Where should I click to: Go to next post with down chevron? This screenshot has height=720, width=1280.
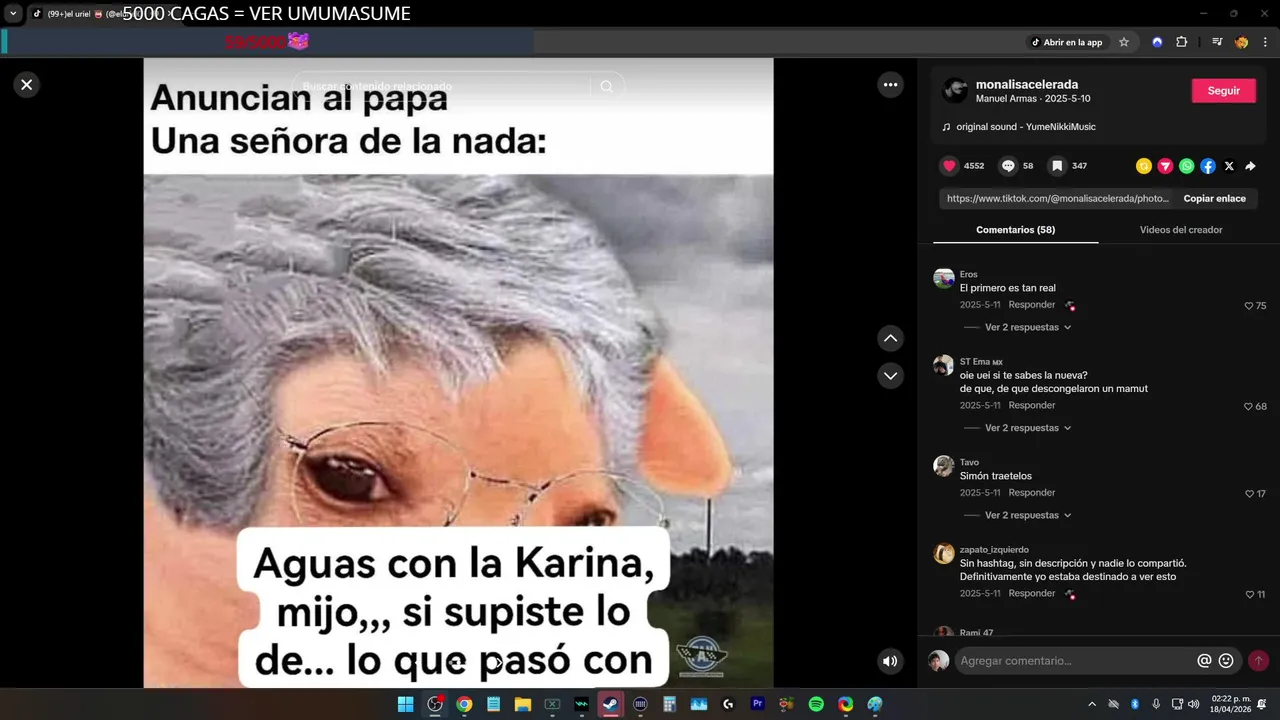pos(890,375)
